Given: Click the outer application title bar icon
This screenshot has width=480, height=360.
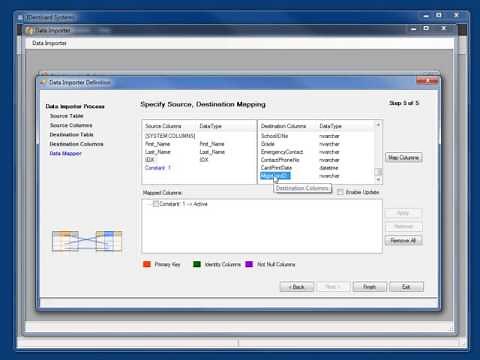Looking at the screenshot, I should (20, 17).
